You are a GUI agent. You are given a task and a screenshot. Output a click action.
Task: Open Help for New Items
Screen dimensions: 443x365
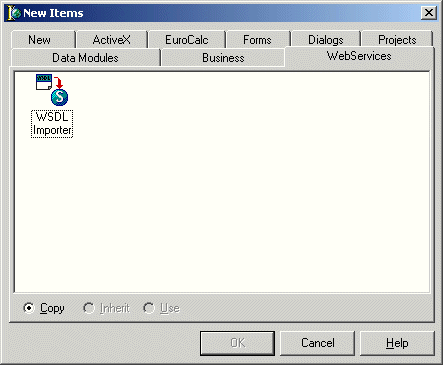coord(397,343)
